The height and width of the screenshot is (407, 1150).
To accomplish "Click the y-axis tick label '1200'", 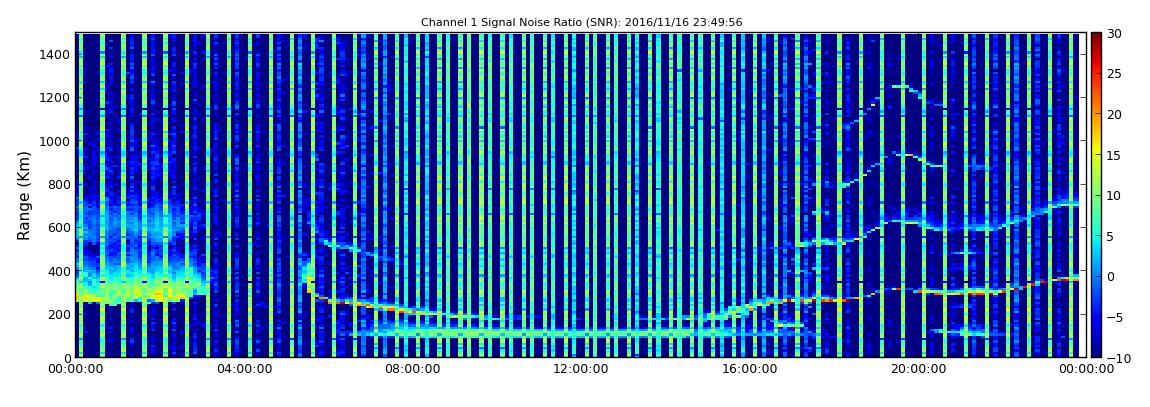I will coord(55,98).
